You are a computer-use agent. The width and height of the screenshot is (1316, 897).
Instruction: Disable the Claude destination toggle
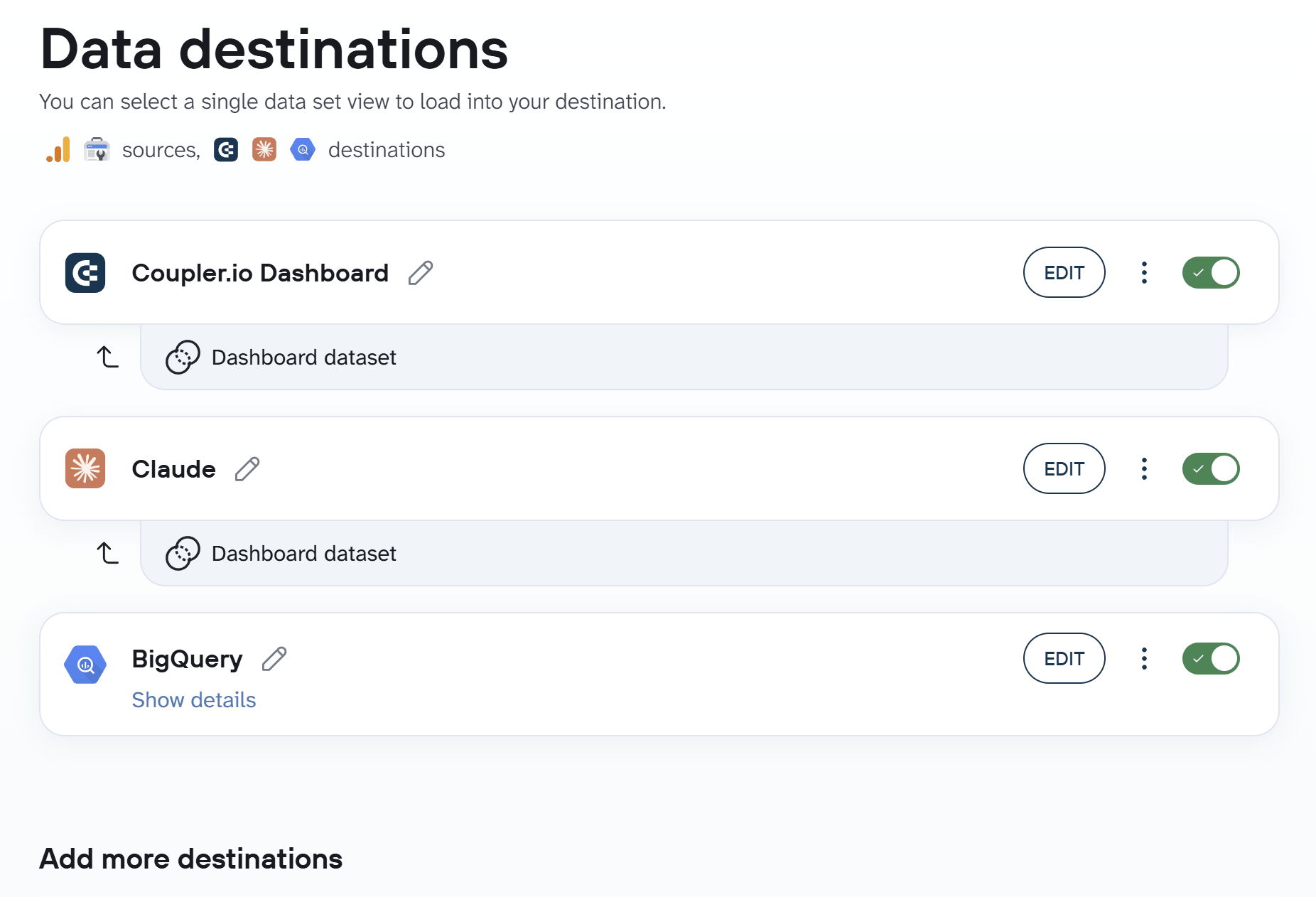click(1211, 469)
